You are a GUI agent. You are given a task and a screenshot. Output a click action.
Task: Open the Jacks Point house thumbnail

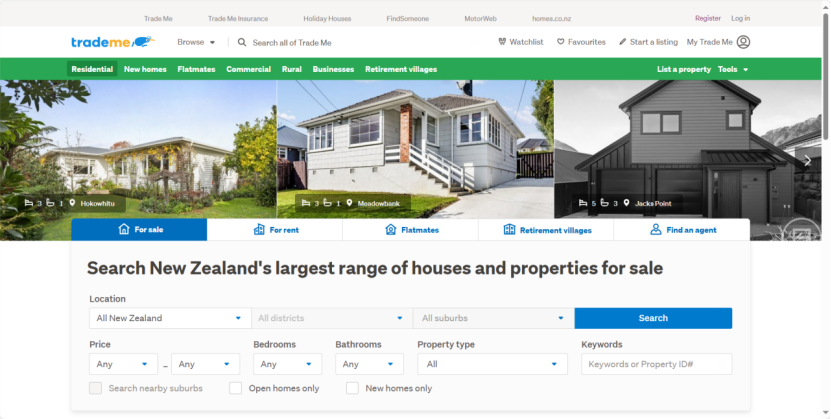click(688, 149)
